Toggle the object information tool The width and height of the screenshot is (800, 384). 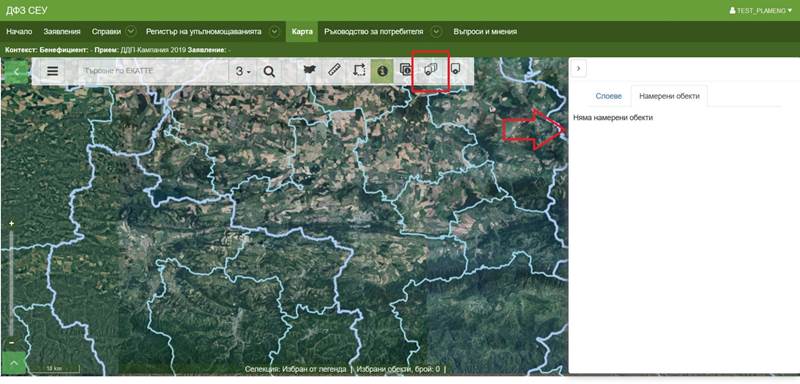(382, 71)
